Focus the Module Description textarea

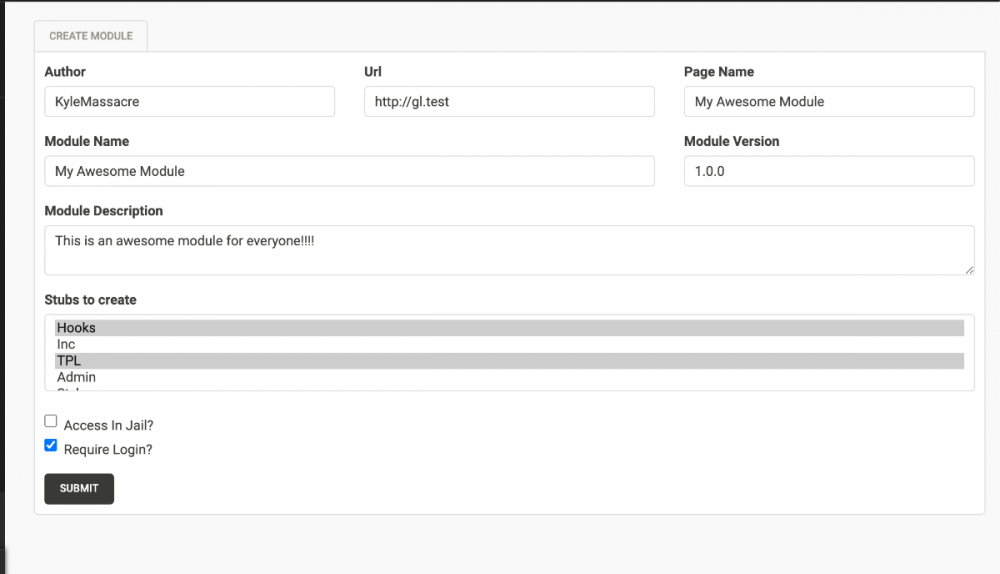pos(508,249)
